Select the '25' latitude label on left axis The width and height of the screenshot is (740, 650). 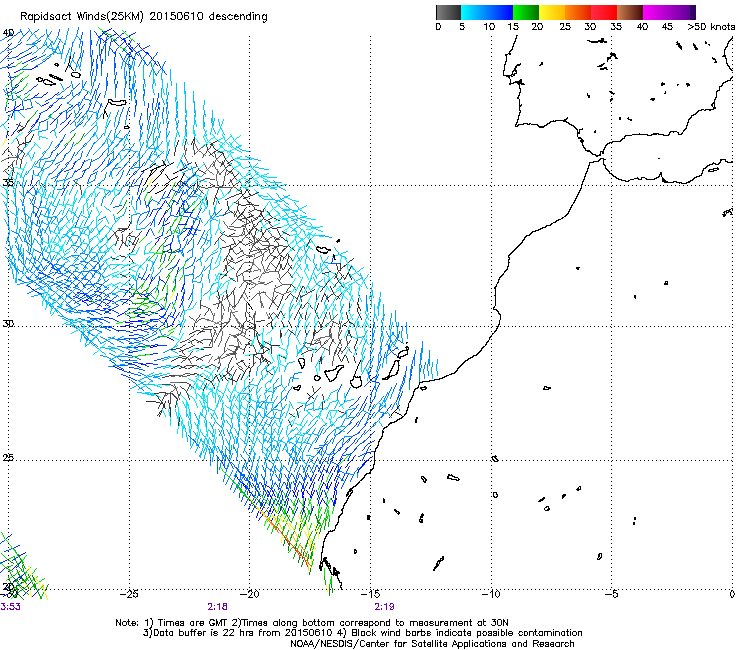(8, 458)
